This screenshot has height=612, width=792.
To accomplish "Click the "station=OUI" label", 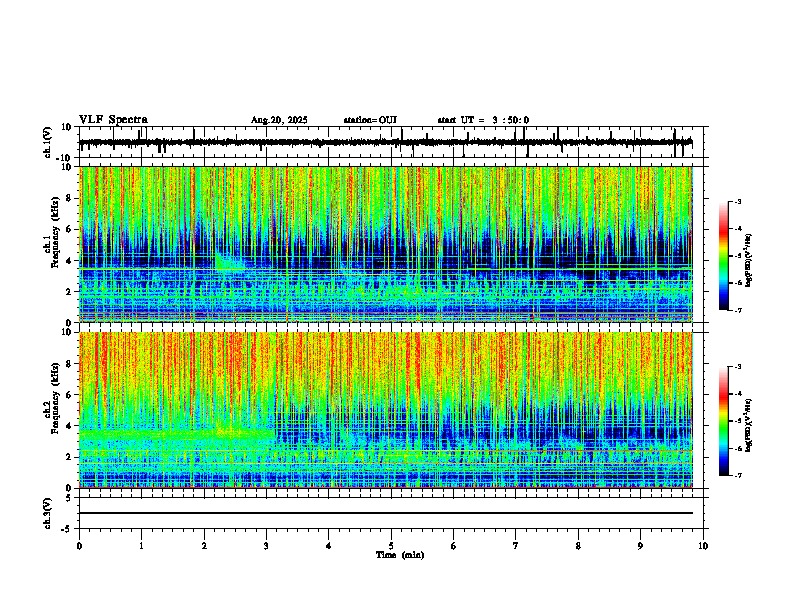I will pos(370,120).
